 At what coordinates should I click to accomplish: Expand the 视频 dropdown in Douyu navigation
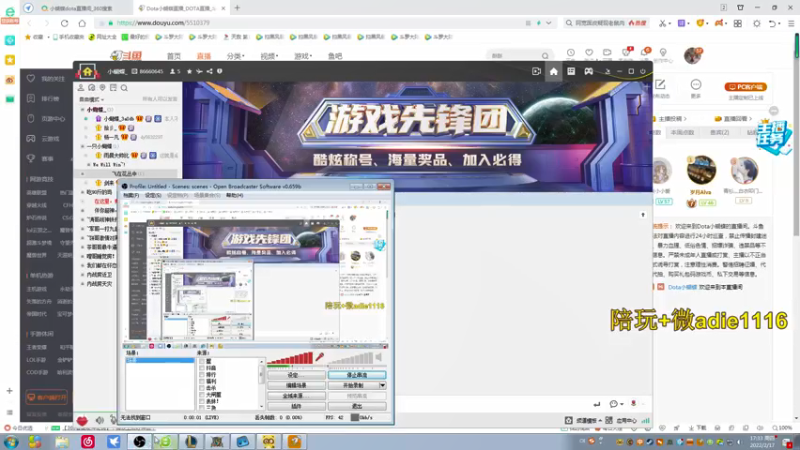click(269, 56)
